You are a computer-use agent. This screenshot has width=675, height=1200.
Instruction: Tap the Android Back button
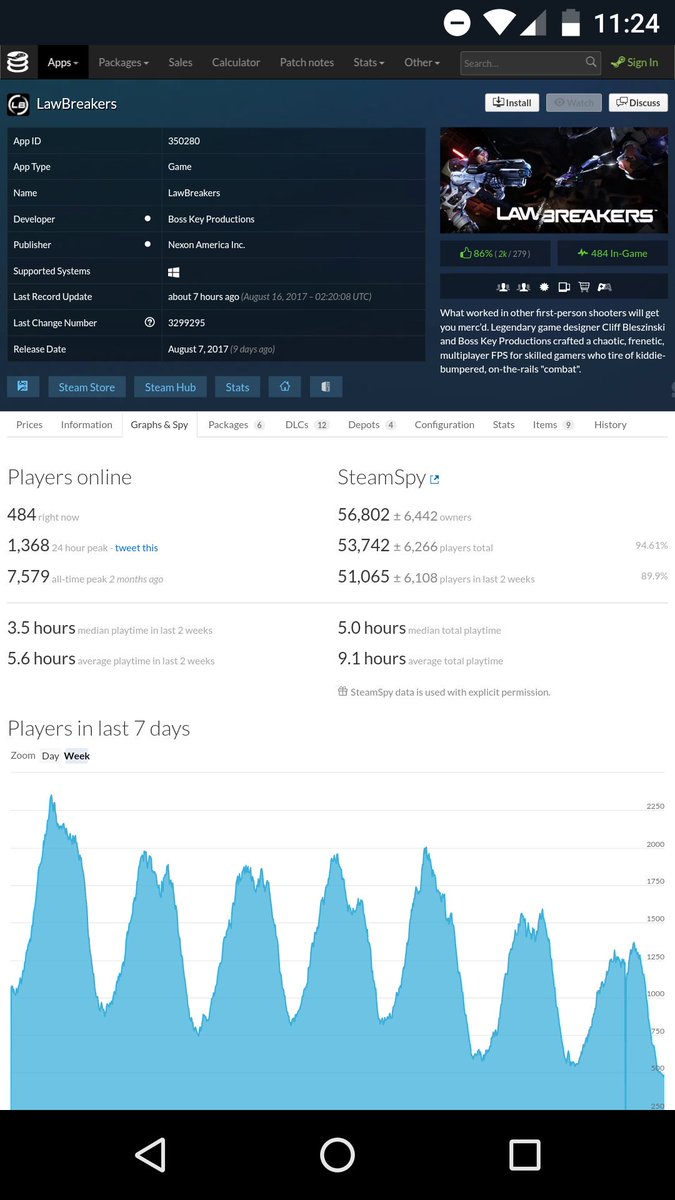click(150, 1155)
